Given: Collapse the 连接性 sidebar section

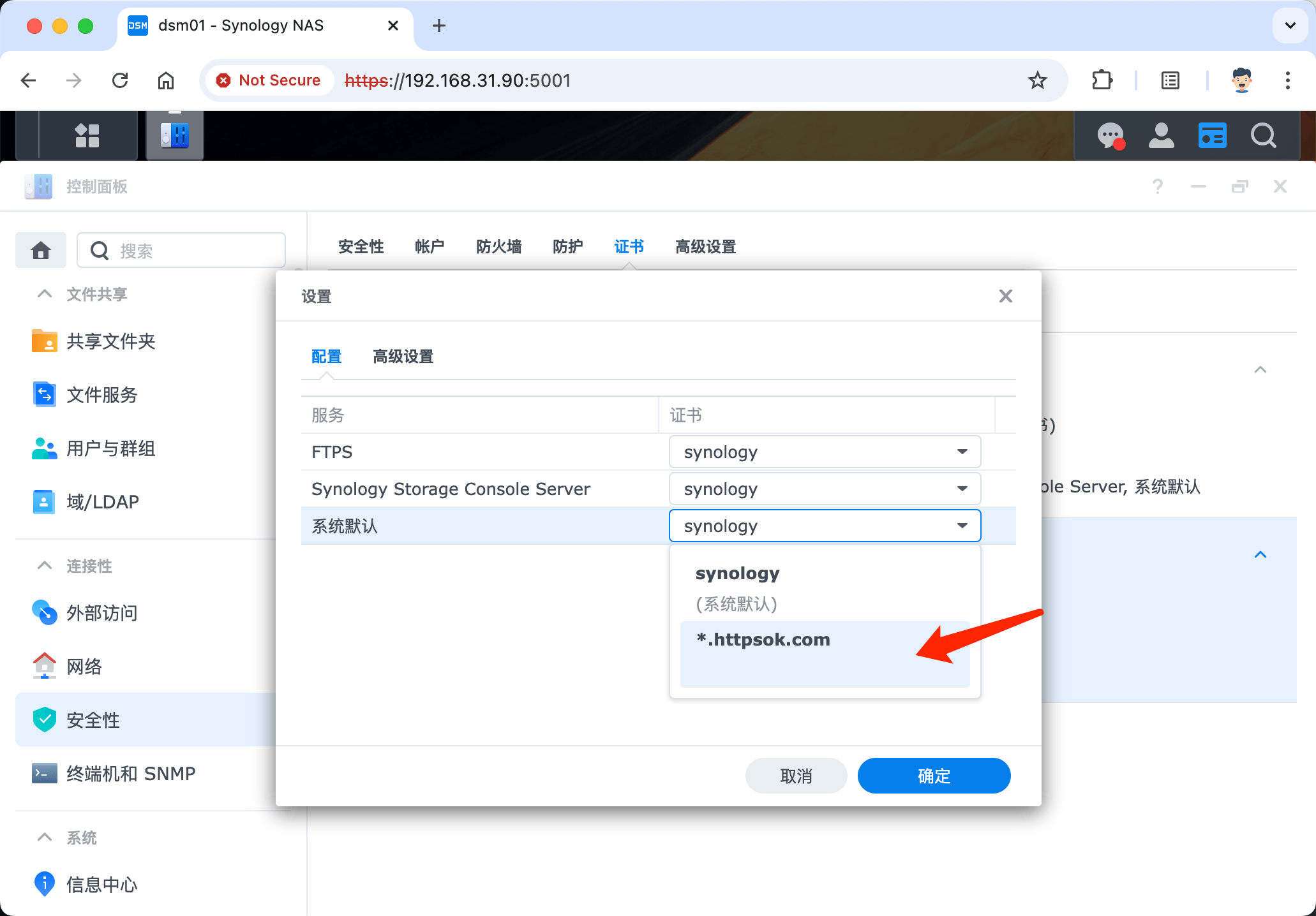Looking at the screenshot, I should click(45, 566).
